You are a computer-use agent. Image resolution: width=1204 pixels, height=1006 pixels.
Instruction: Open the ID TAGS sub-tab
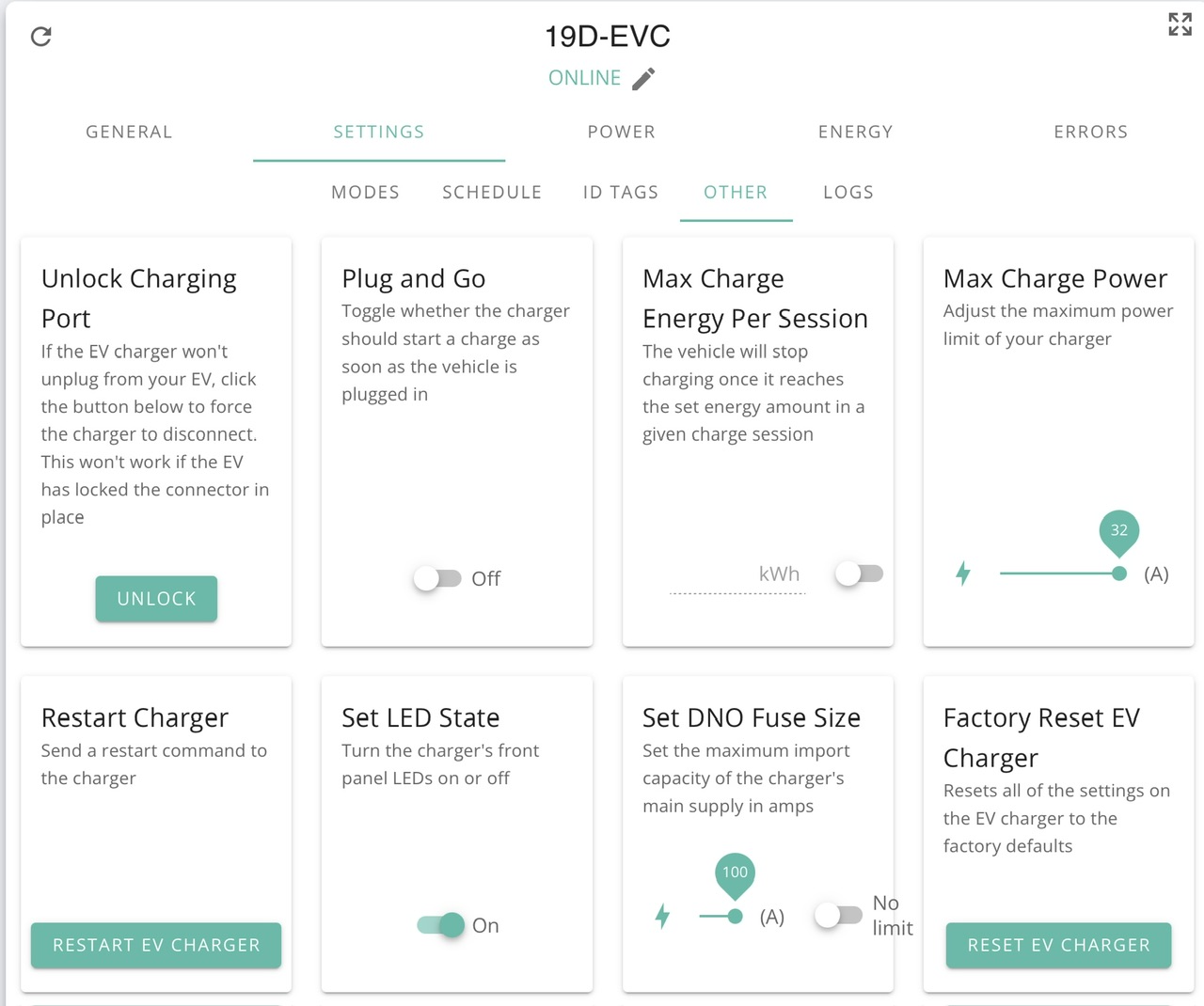point(621,192)
